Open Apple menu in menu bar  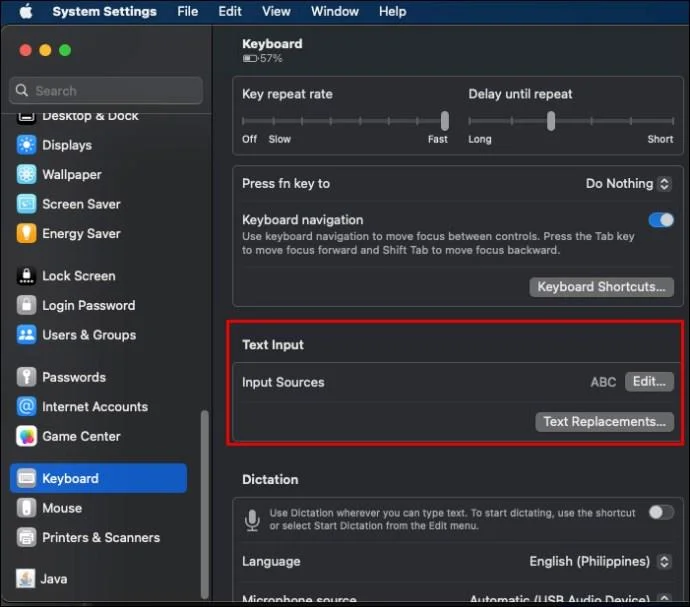26,11
